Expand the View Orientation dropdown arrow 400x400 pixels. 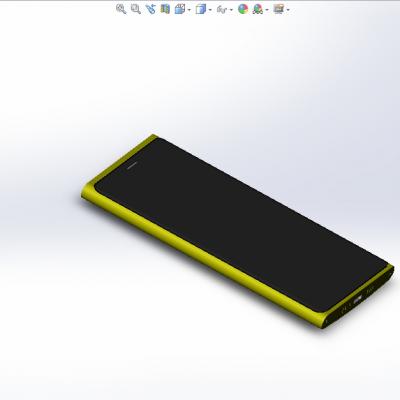(189, 10)
